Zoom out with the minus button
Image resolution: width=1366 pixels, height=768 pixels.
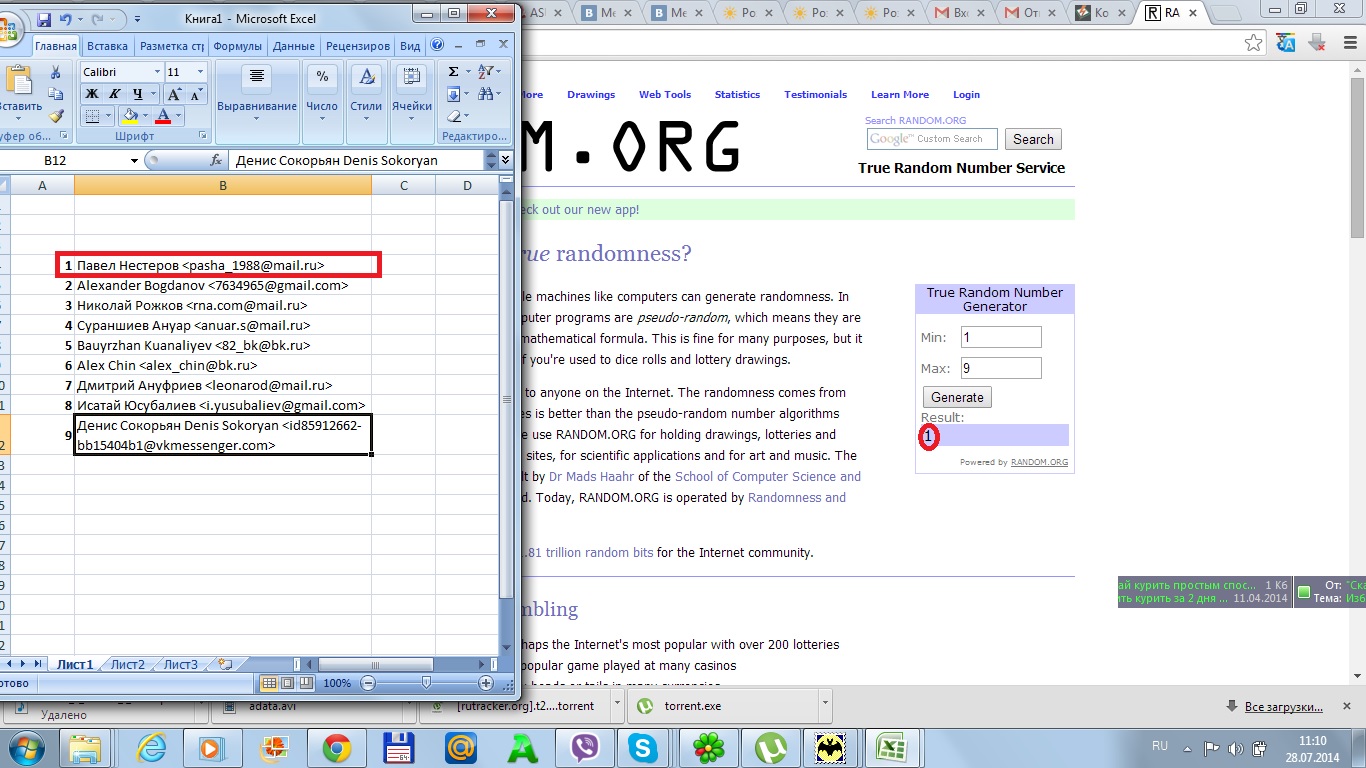click(368, 683)
